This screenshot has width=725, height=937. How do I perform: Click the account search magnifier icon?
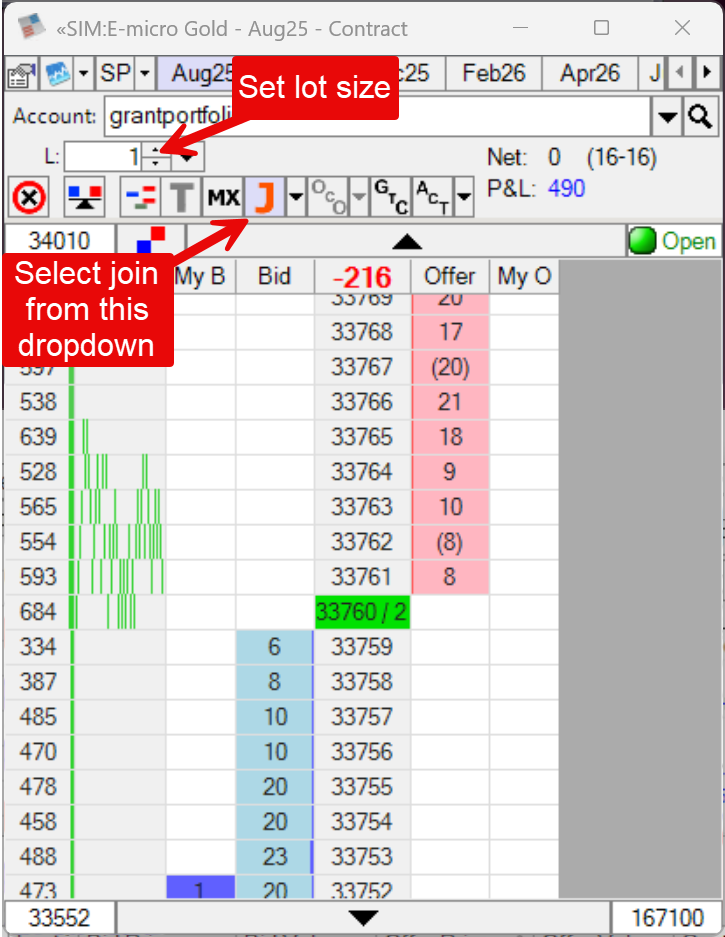tap(700, 117)
